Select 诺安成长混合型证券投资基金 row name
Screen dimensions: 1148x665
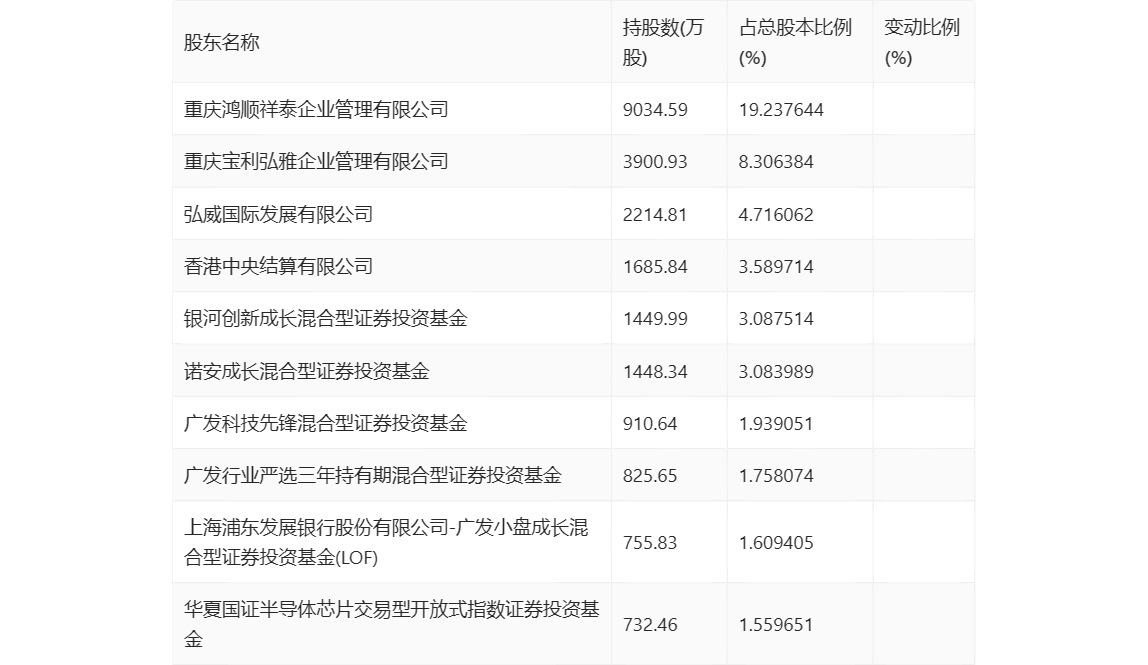307,371
